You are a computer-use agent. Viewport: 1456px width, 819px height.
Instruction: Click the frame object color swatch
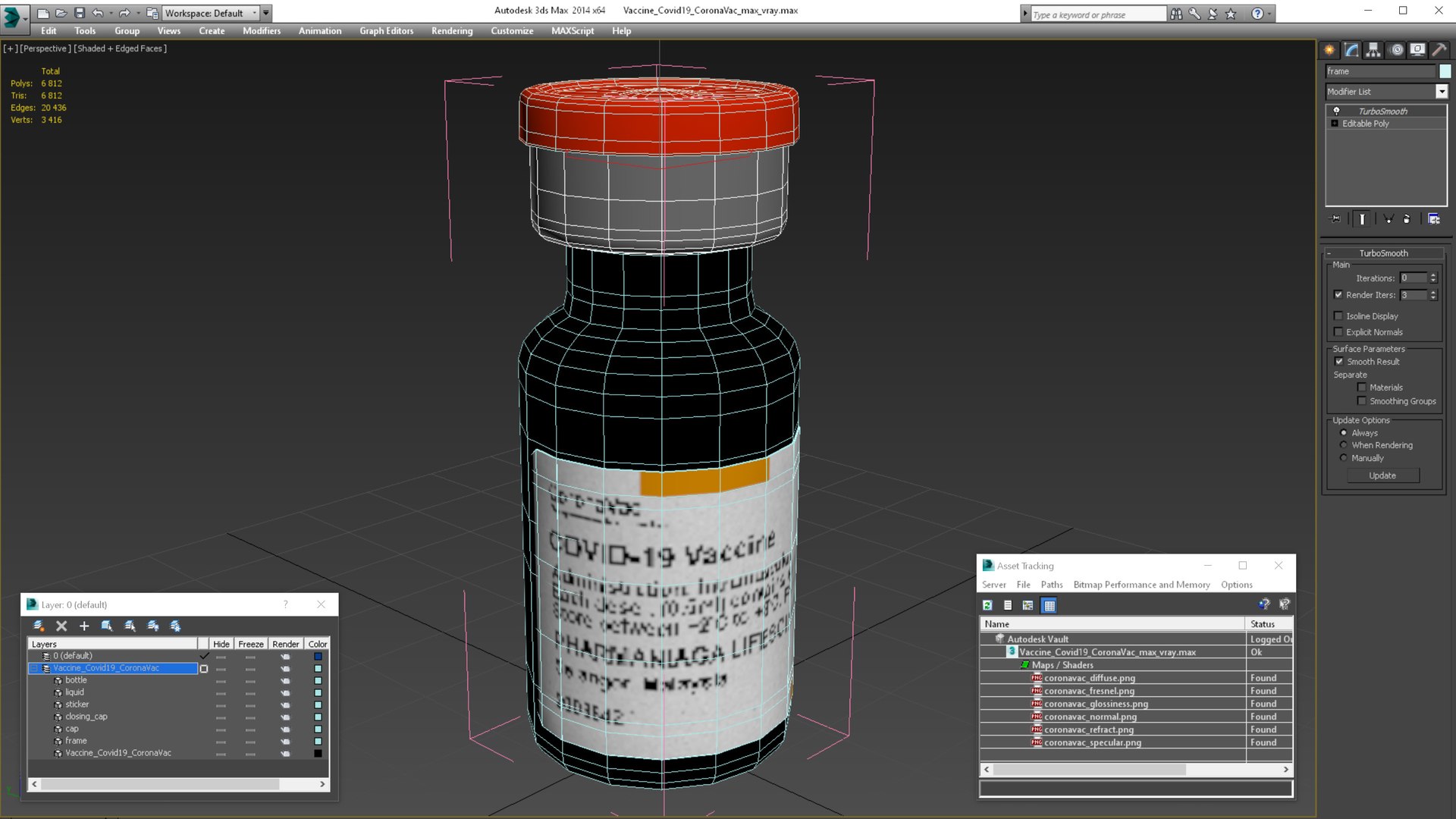pos(1445,71)
